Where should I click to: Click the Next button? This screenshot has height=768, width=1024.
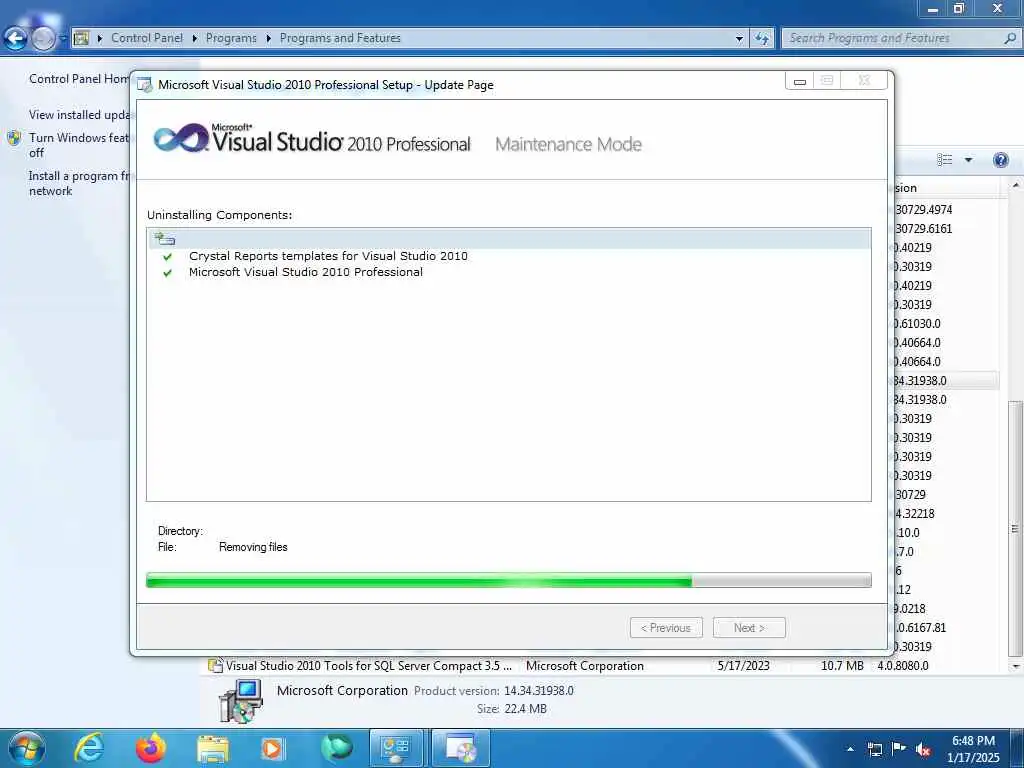(749, 628)
